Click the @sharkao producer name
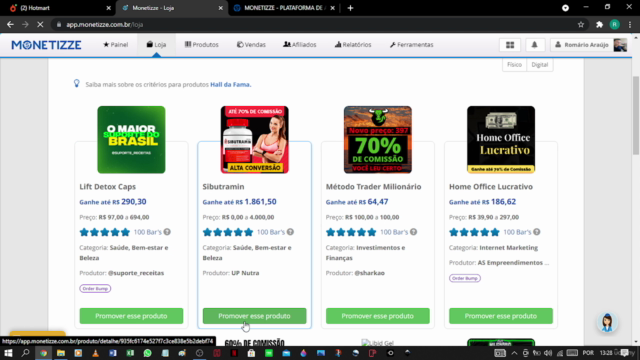This screenshot has width=640, height=360. click(369, 273)
